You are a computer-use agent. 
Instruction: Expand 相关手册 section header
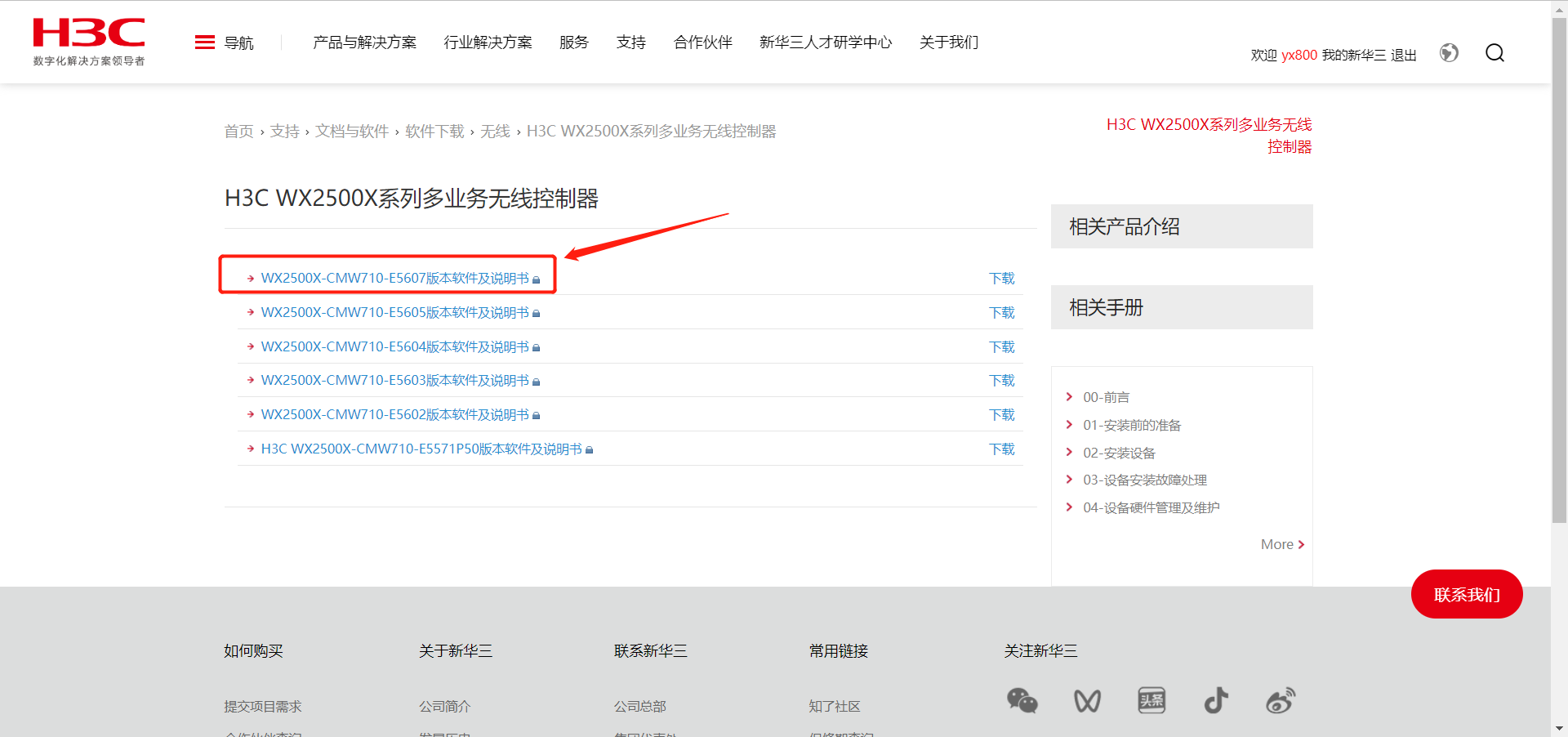click(x=1182, y=307)
